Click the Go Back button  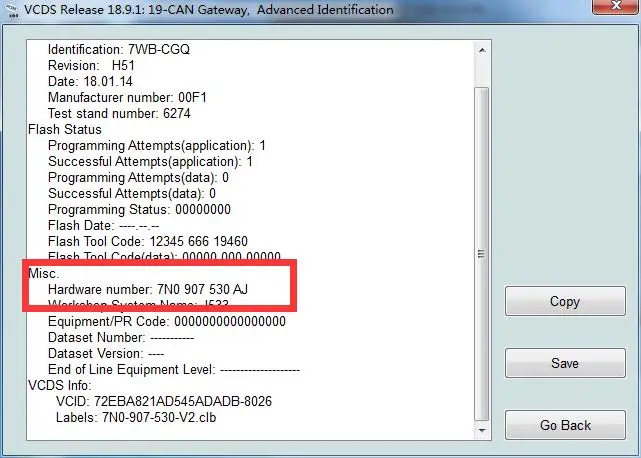(565, 425)
